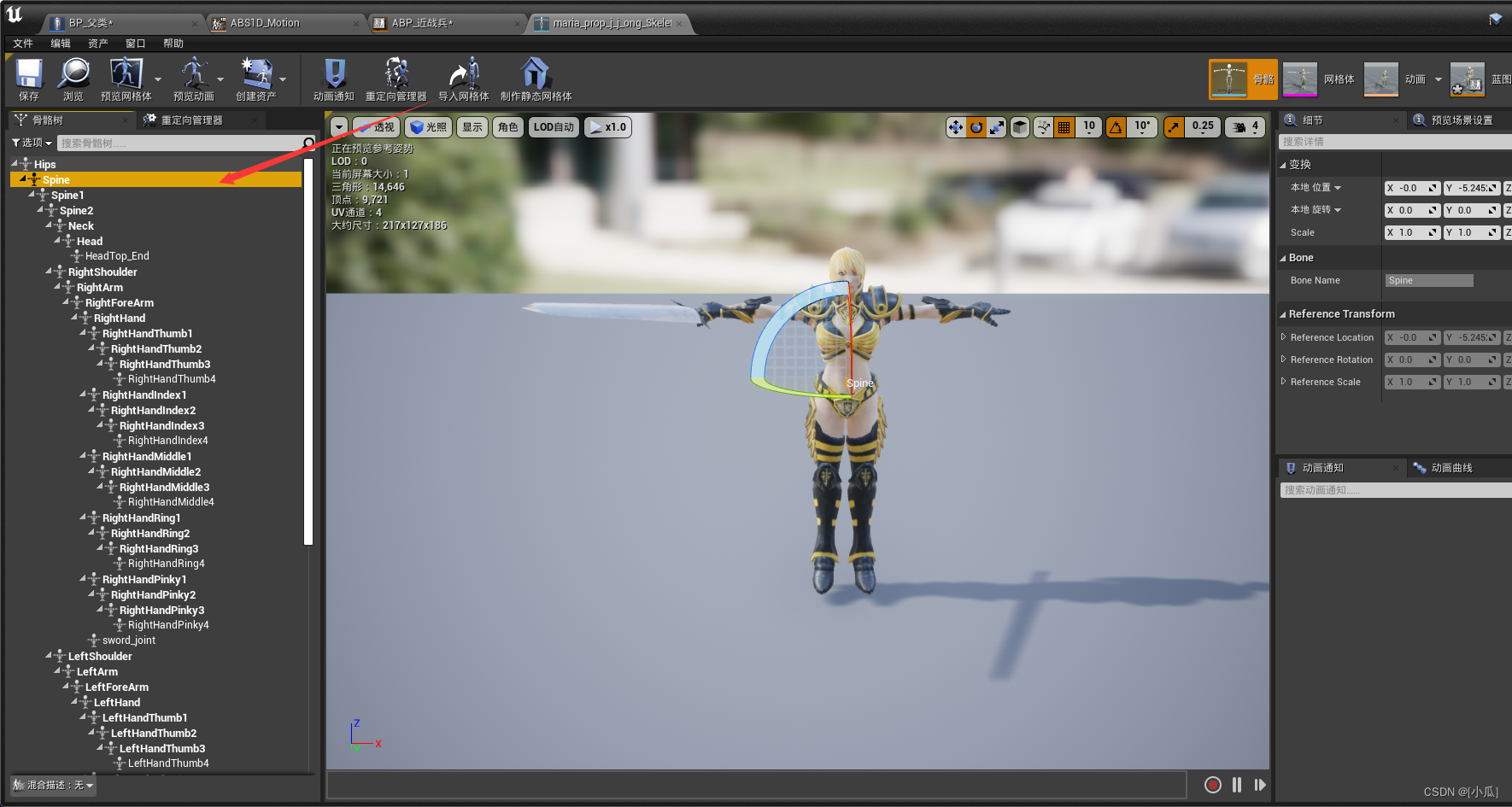
Task: Open the camera speed 4 dropdown
Action: 1245,127
